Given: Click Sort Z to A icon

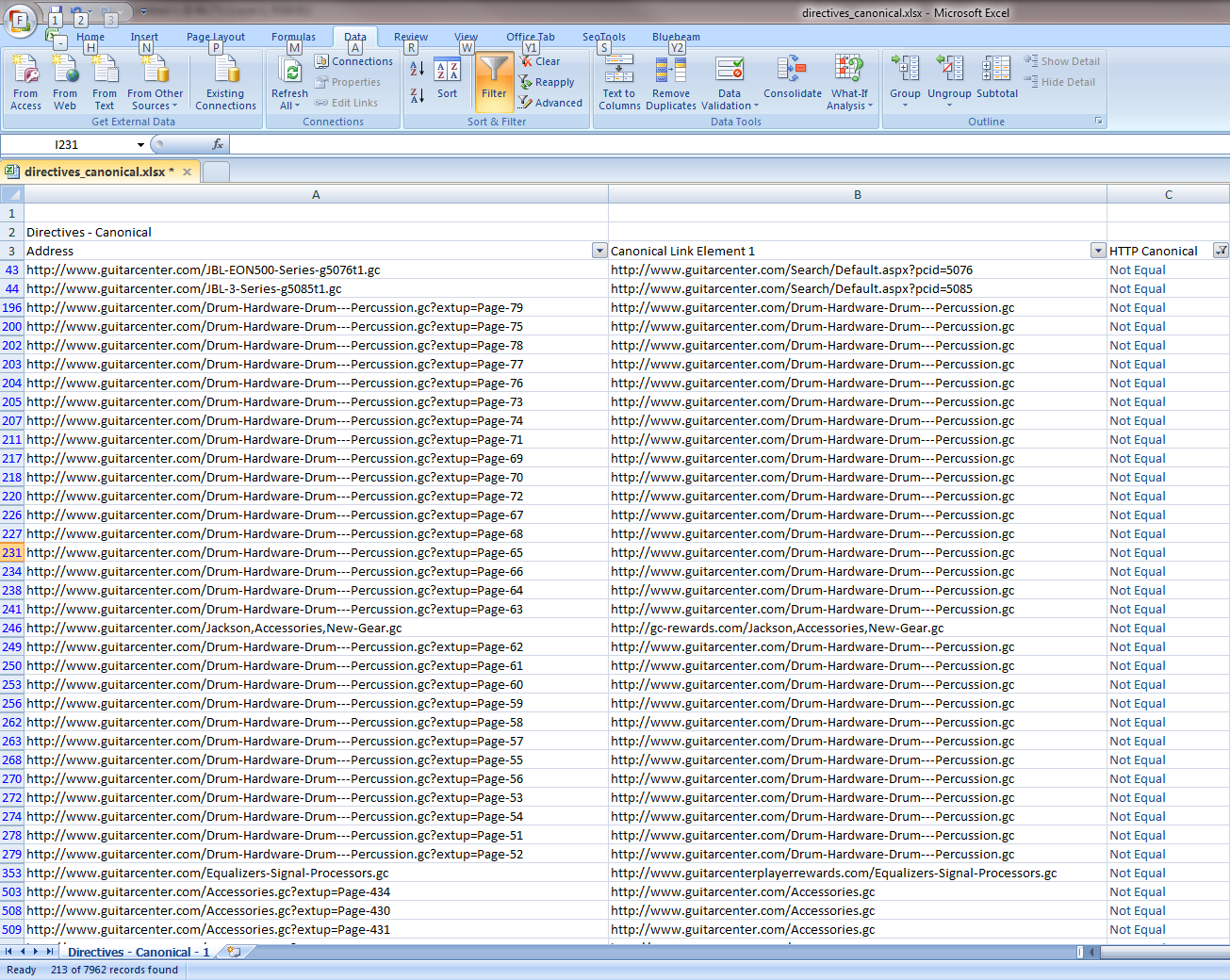Looking at the screenshot, I should [418, 95].
